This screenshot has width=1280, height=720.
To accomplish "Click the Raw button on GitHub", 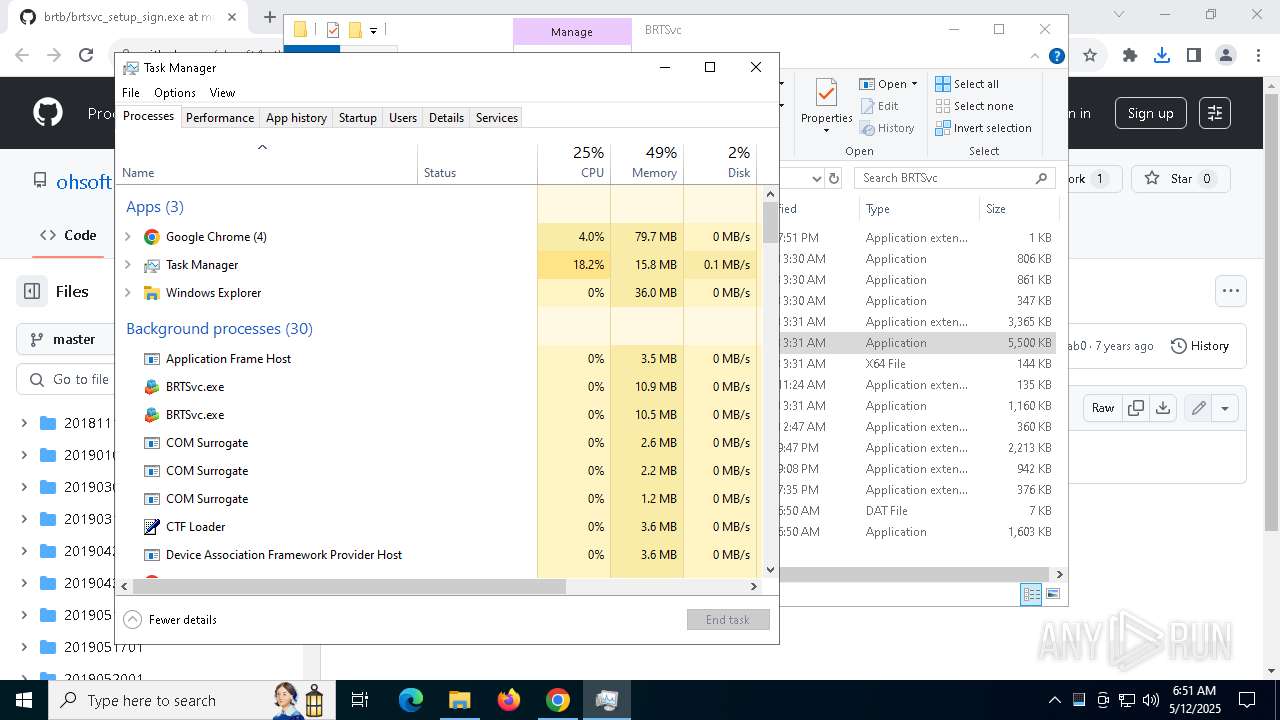I will coord(1103,407).
